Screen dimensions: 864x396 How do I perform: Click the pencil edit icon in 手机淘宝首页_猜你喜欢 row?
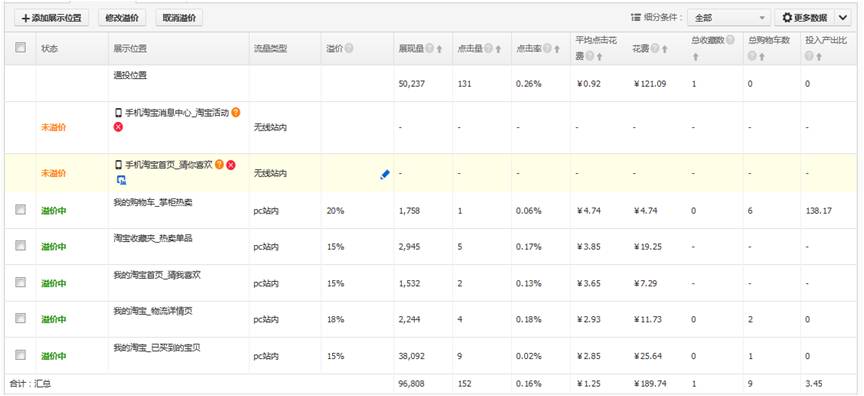click(385, 175)
